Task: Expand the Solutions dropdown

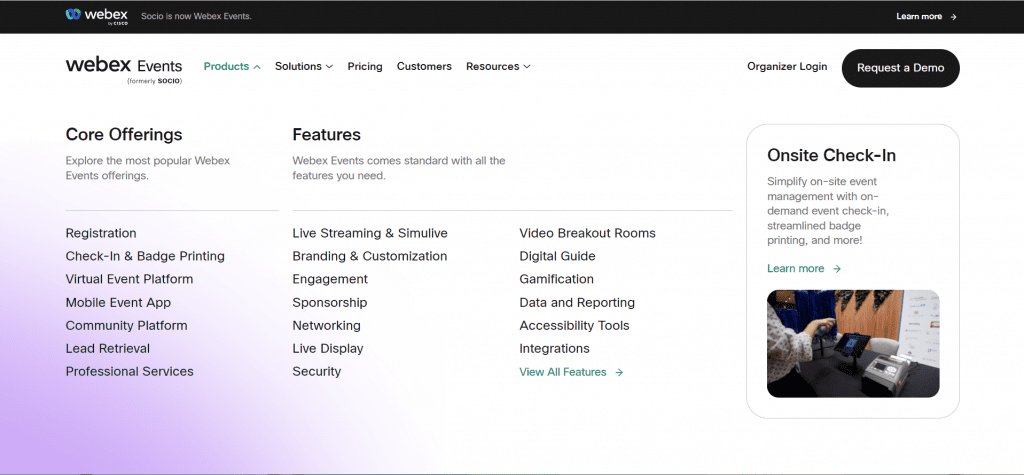Action: (304, 67)
